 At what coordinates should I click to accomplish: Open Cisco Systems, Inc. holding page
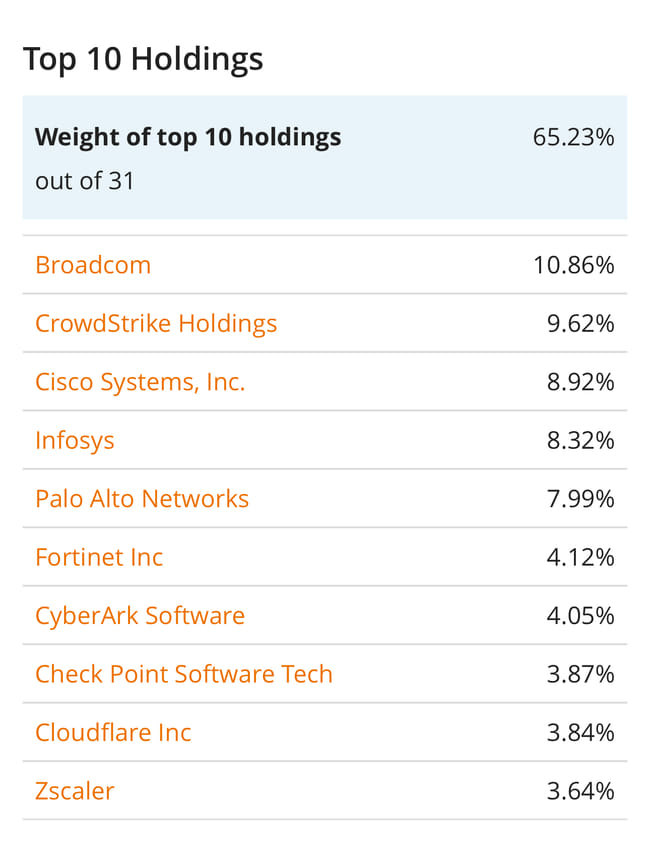[140, 382]
